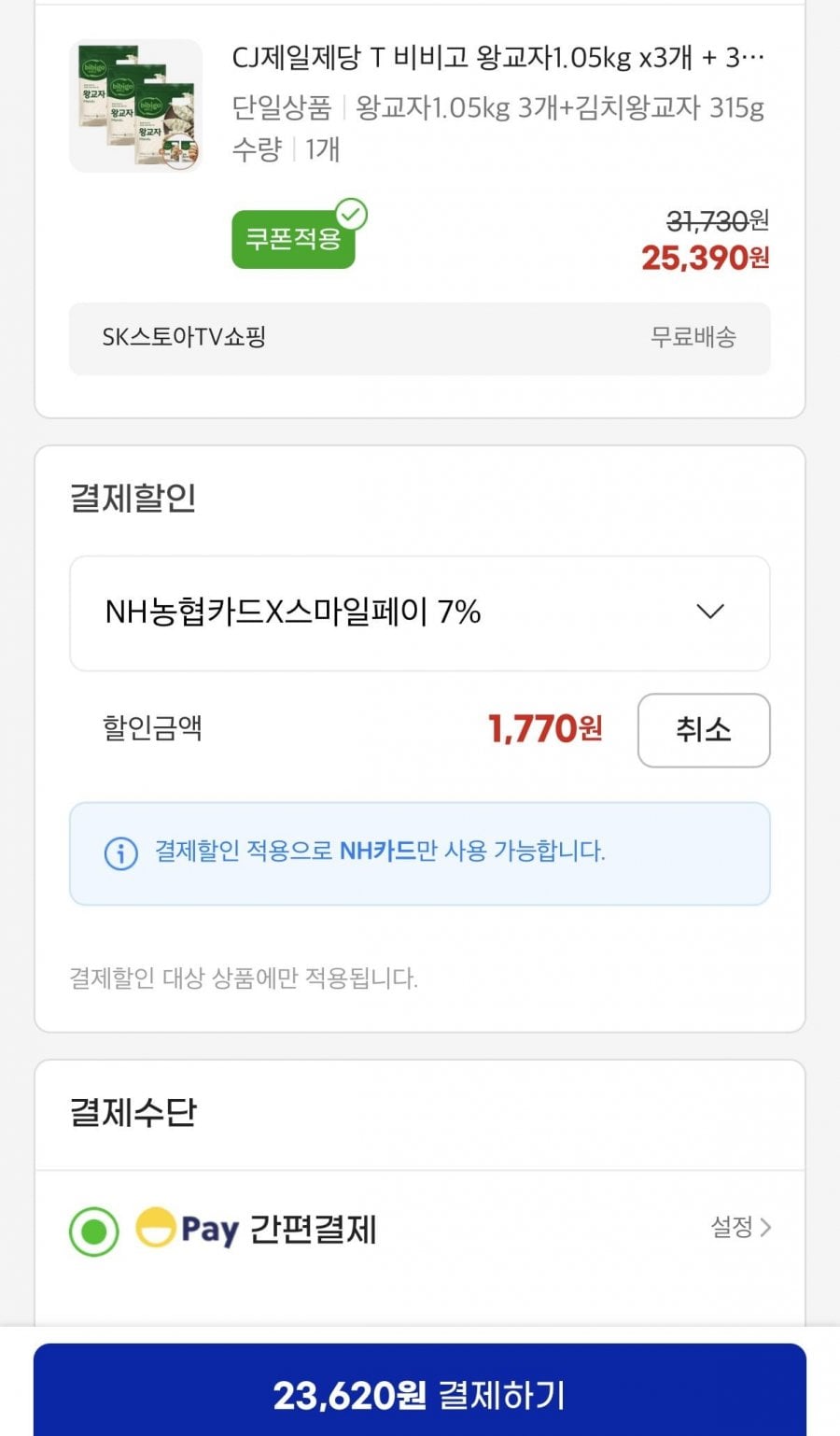Image resolution: width=840 pixels, height=1436 pixels.
Task: Click the 1,770원 discount amount
Action: tap(545, 729)
